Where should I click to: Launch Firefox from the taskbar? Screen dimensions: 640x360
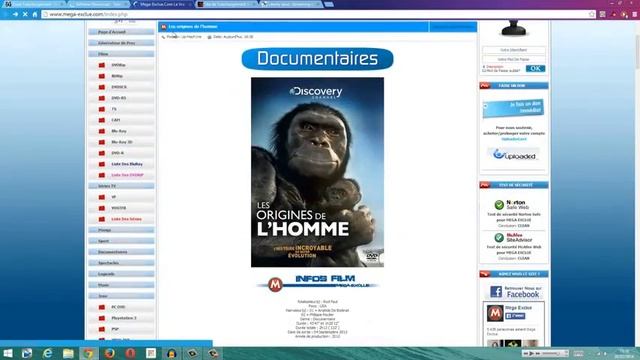[x=109, y=353]
